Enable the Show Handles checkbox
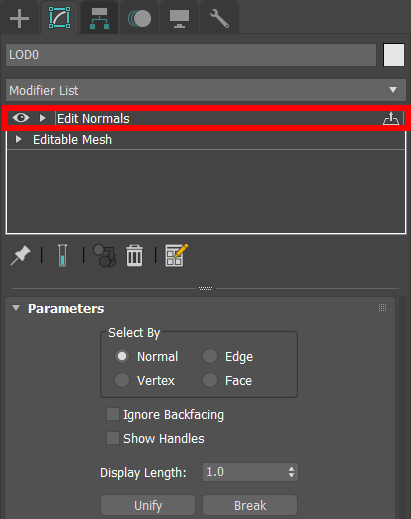This screenshot has height=519, width=411. pyautogui.click(x=113, y=438)
